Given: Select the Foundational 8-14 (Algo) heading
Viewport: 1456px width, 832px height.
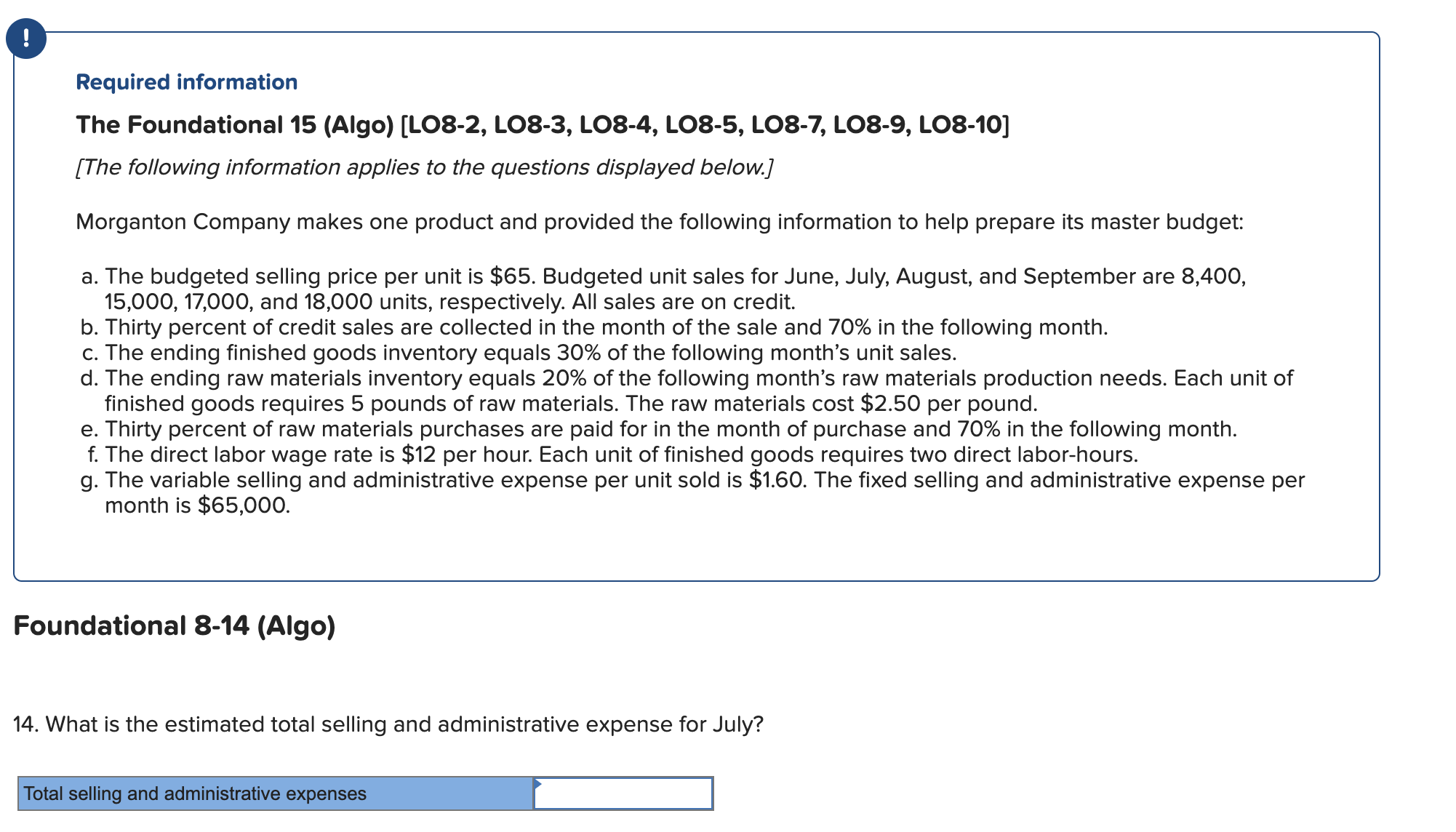Looking at the screenshot, I should click(175, 625).
